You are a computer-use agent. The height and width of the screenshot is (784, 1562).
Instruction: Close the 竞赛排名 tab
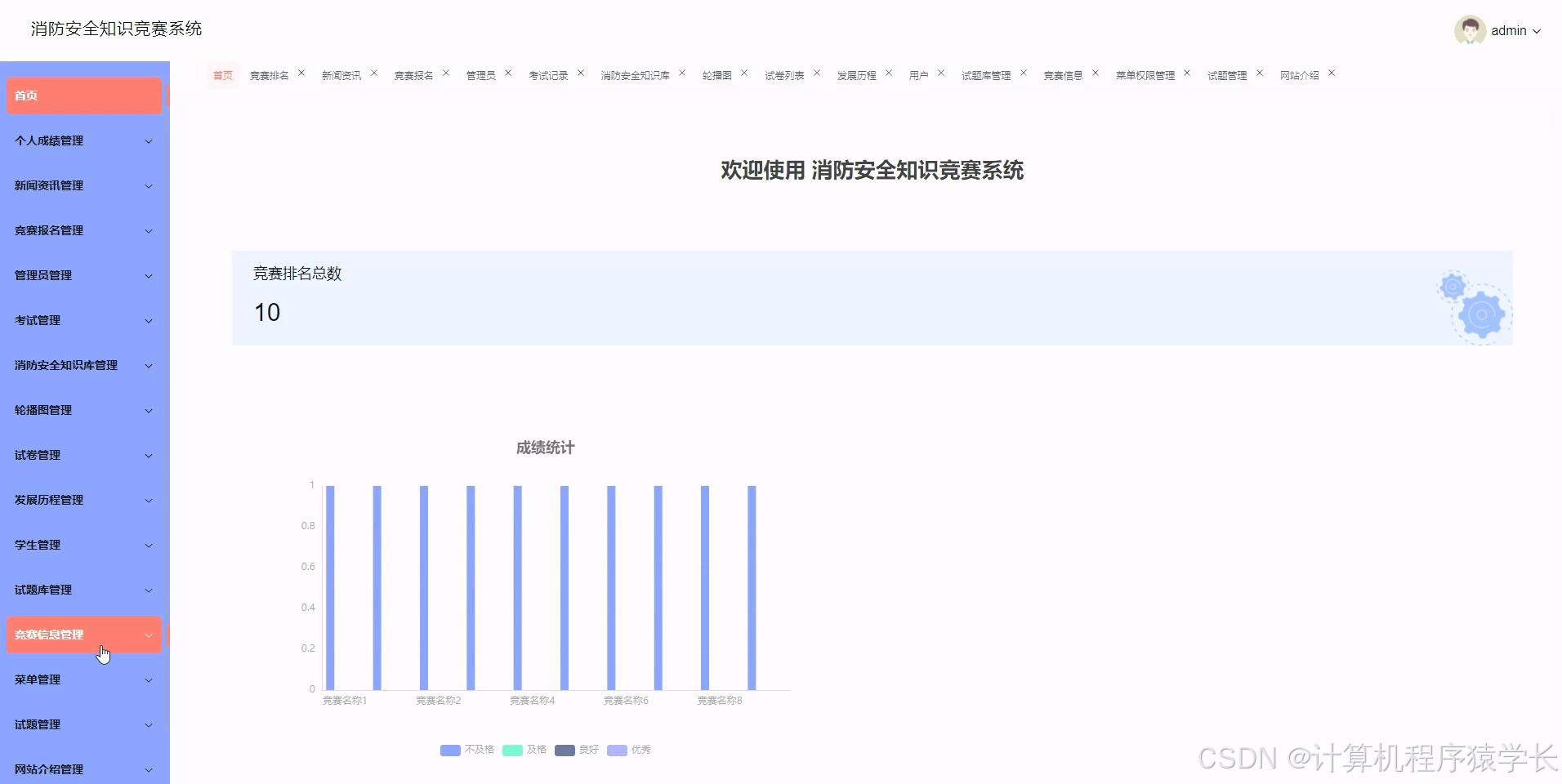coord(301,73)
